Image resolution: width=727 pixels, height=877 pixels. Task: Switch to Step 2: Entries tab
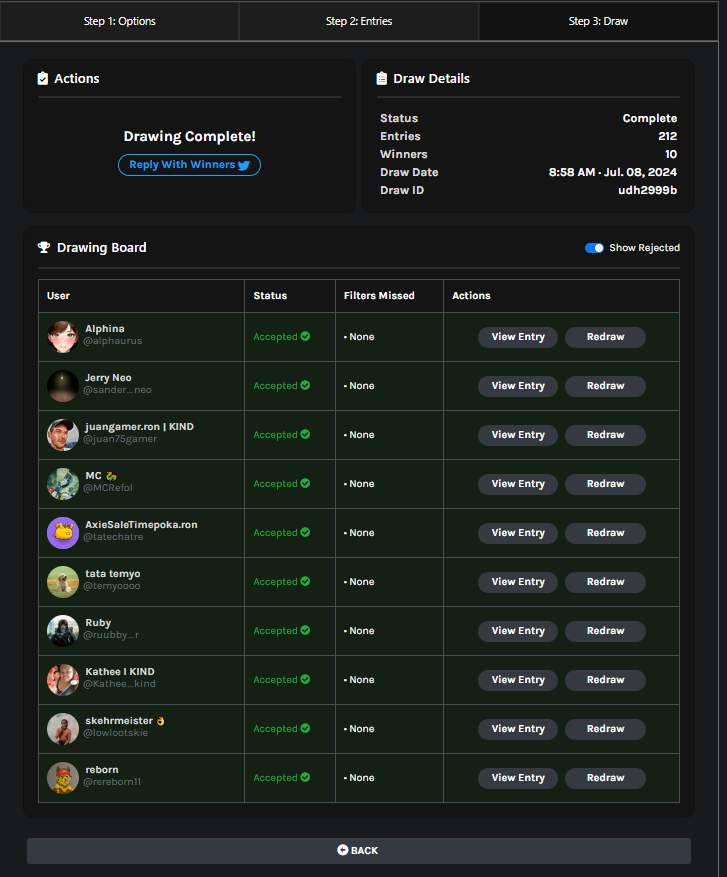[359, 21]
